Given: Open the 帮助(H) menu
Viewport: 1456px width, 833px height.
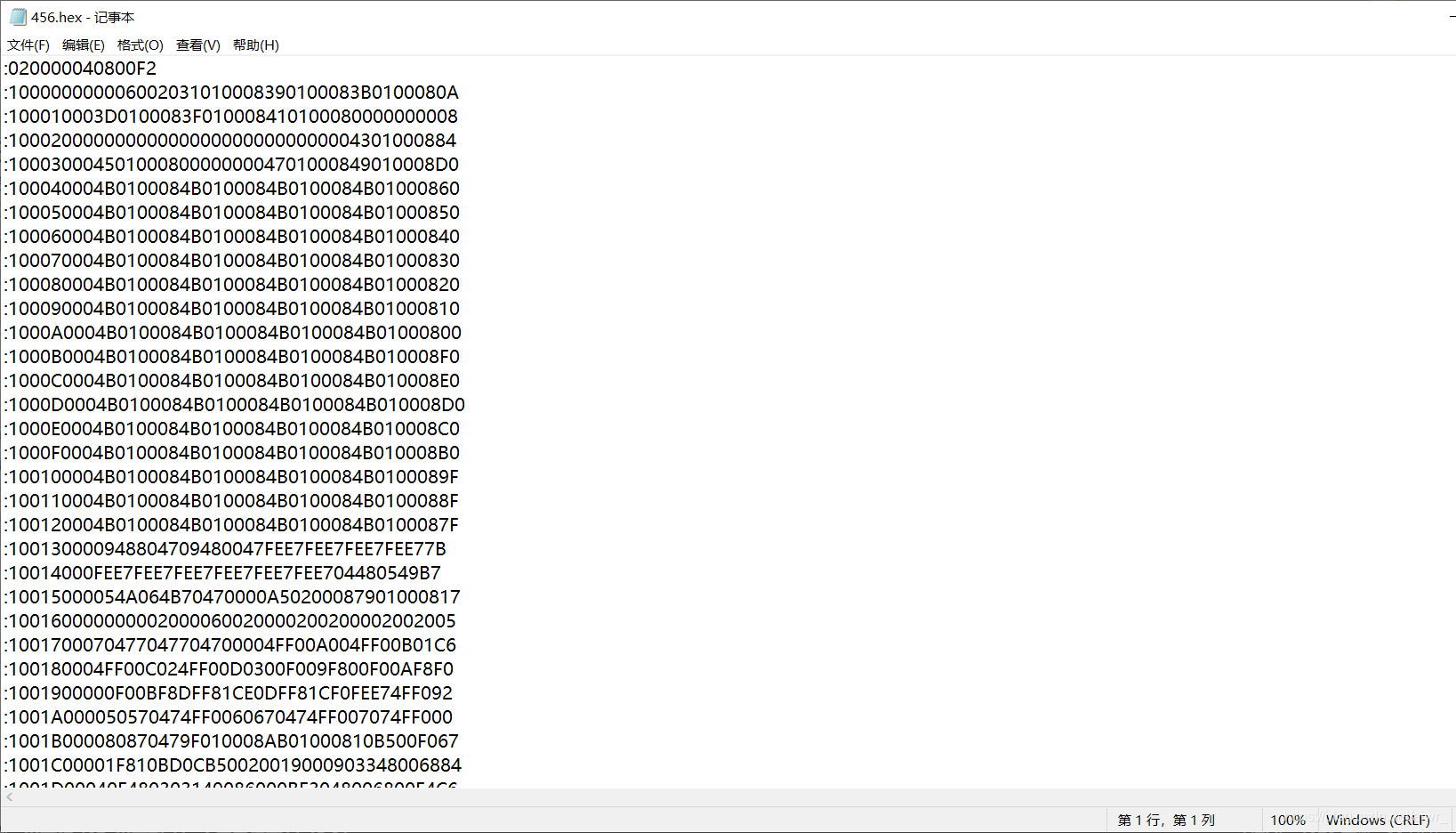Looking at the screenshot, I should [x=256, y=45].
